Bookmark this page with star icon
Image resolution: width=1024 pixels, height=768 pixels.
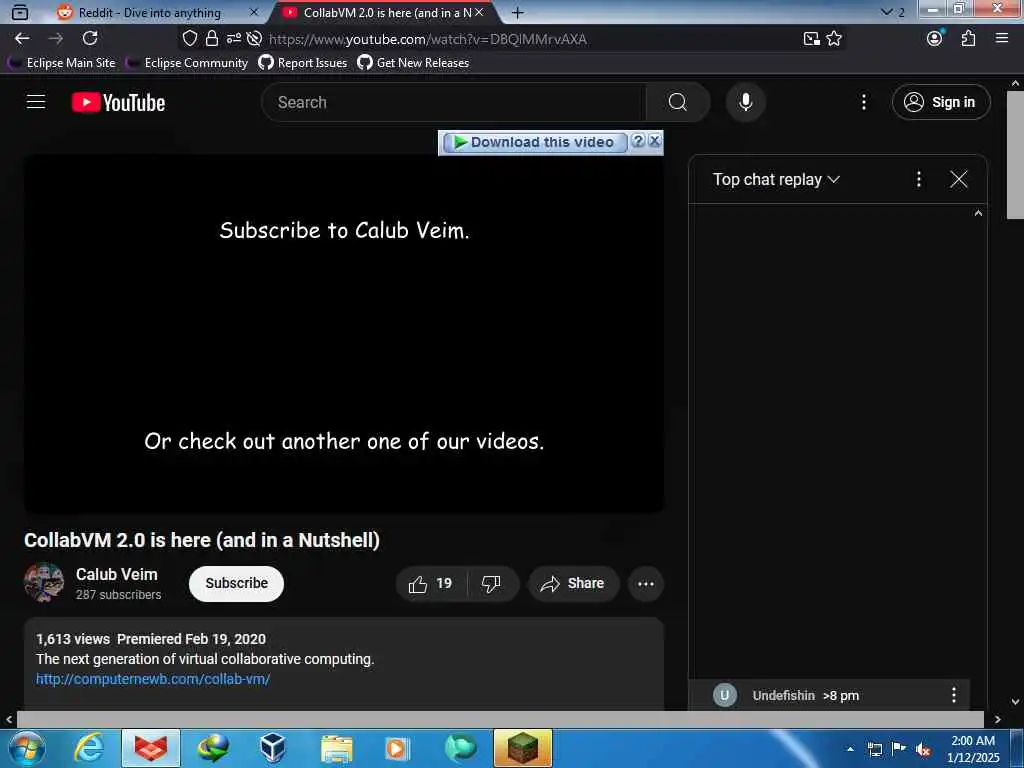click(834, 39)
